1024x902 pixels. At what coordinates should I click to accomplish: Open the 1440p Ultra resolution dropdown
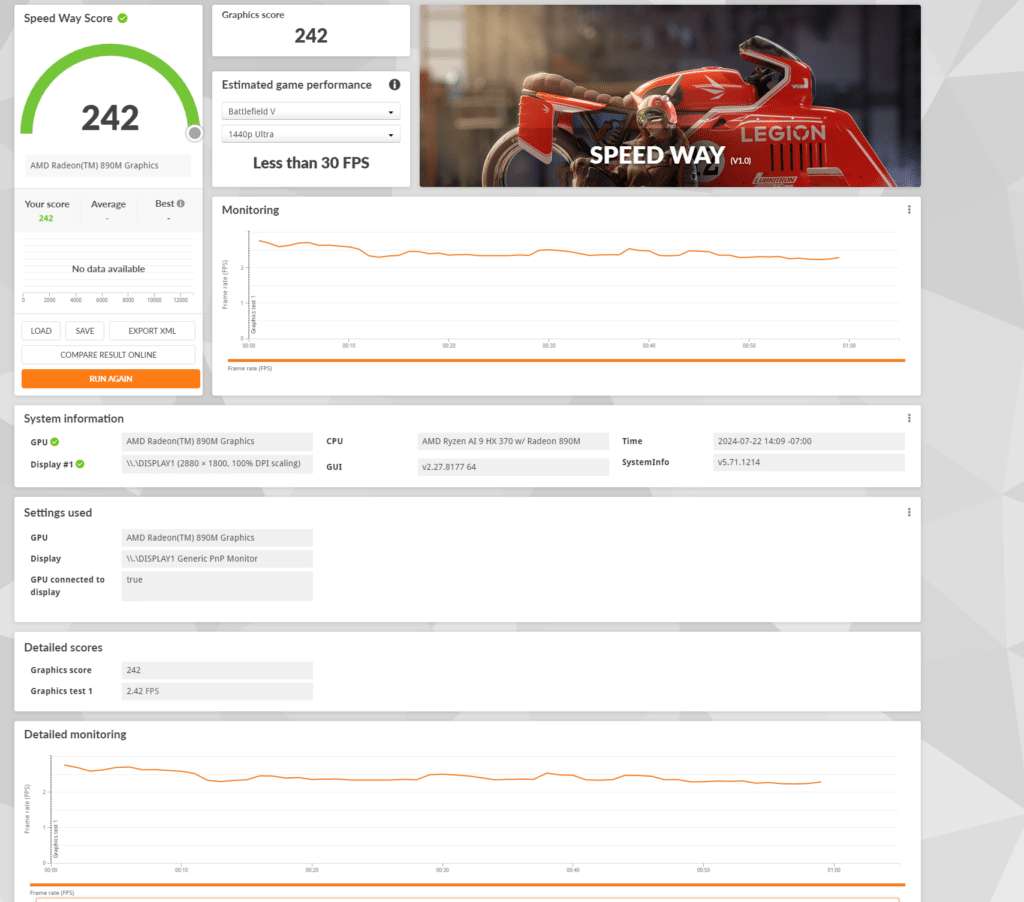pos(311,134)
